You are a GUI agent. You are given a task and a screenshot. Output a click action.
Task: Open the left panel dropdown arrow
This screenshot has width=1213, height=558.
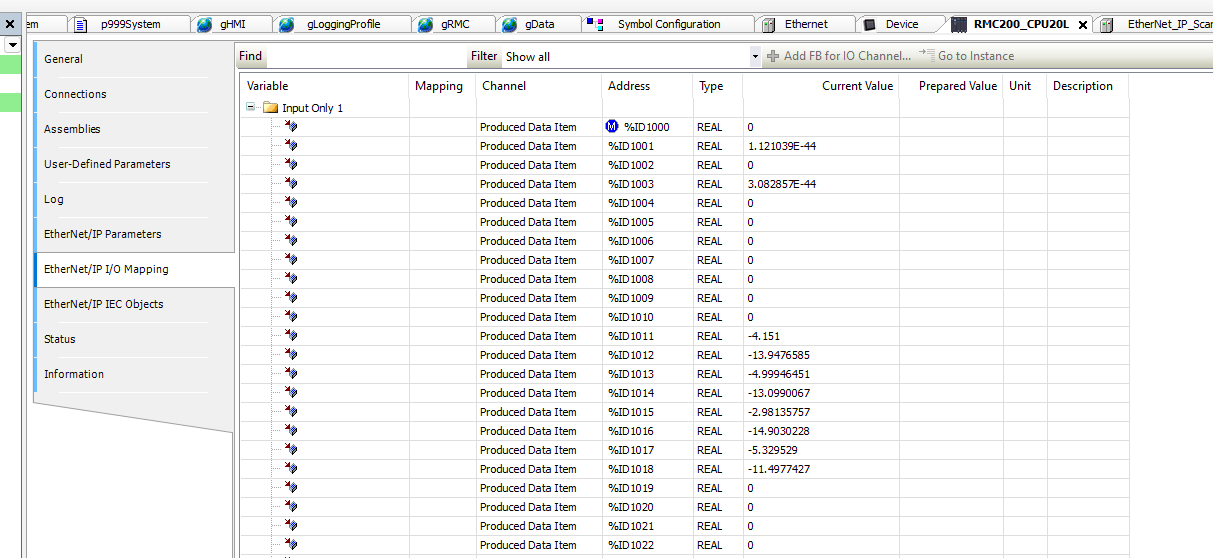click(12, 45)
